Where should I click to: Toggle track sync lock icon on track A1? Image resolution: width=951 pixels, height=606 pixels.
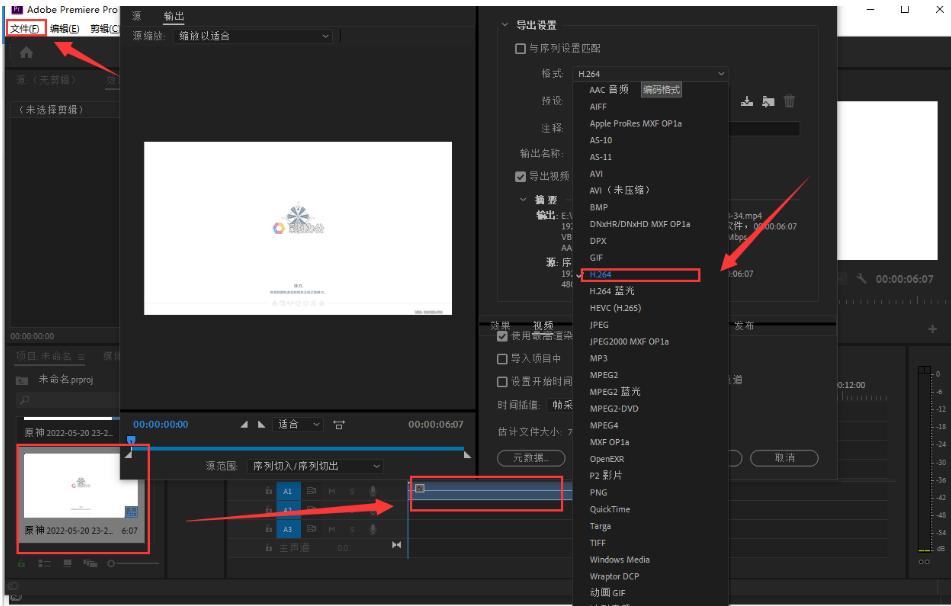[313, 490]
